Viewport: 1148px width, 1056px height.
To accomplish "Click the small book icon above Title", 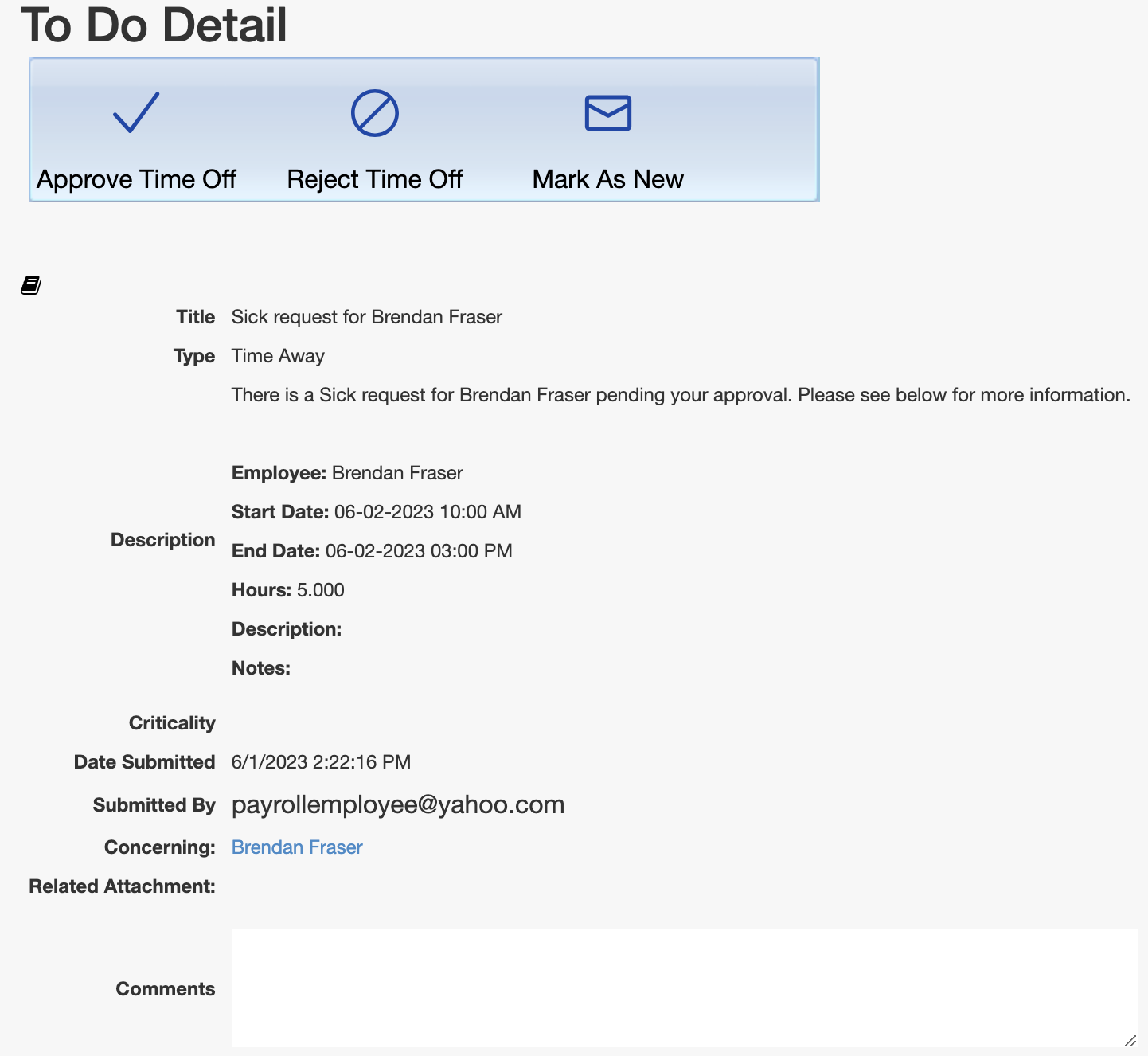I will 31,285.
